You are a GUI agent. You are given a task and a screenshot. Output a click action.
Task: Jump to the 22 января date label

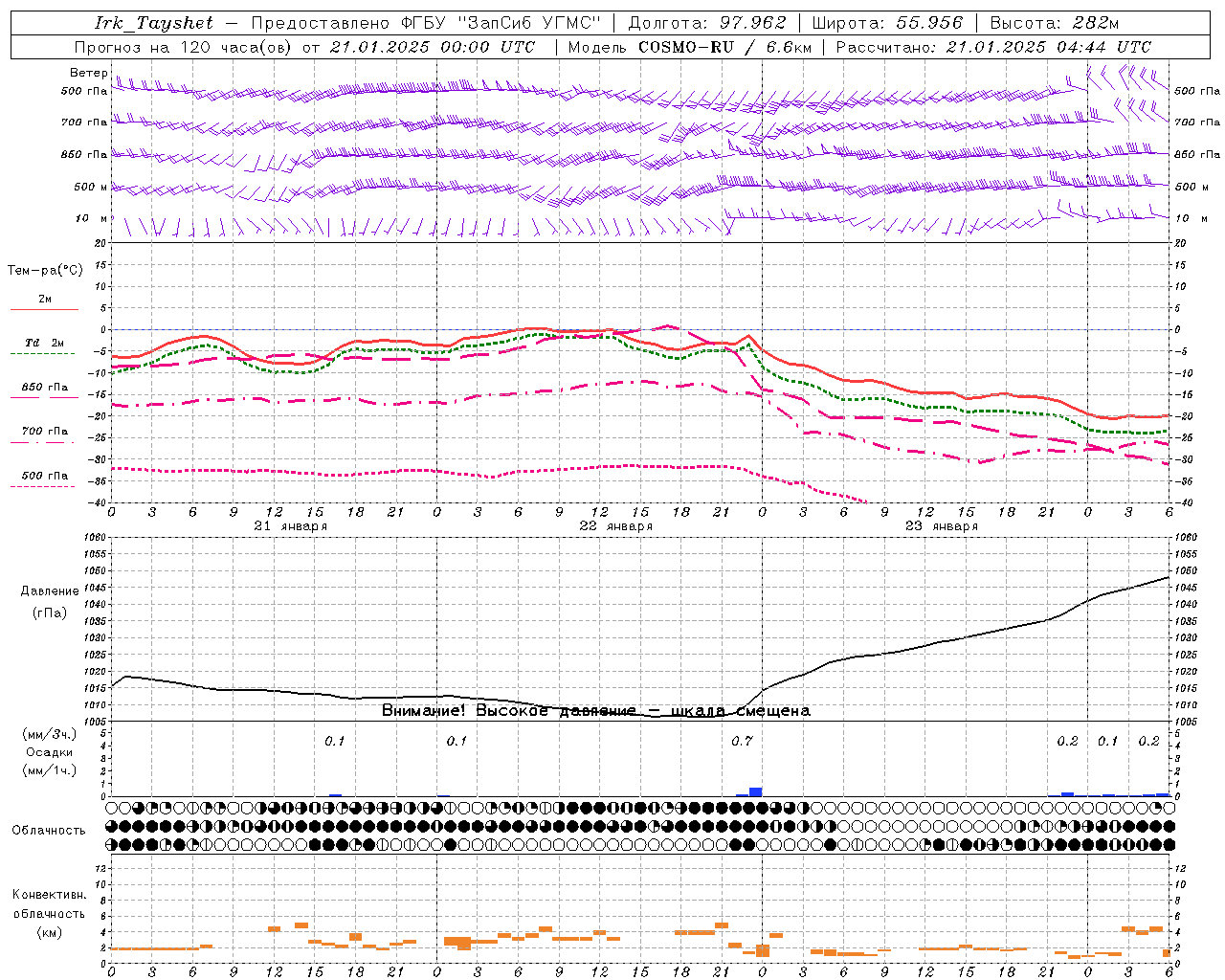(x=615, y=526)
